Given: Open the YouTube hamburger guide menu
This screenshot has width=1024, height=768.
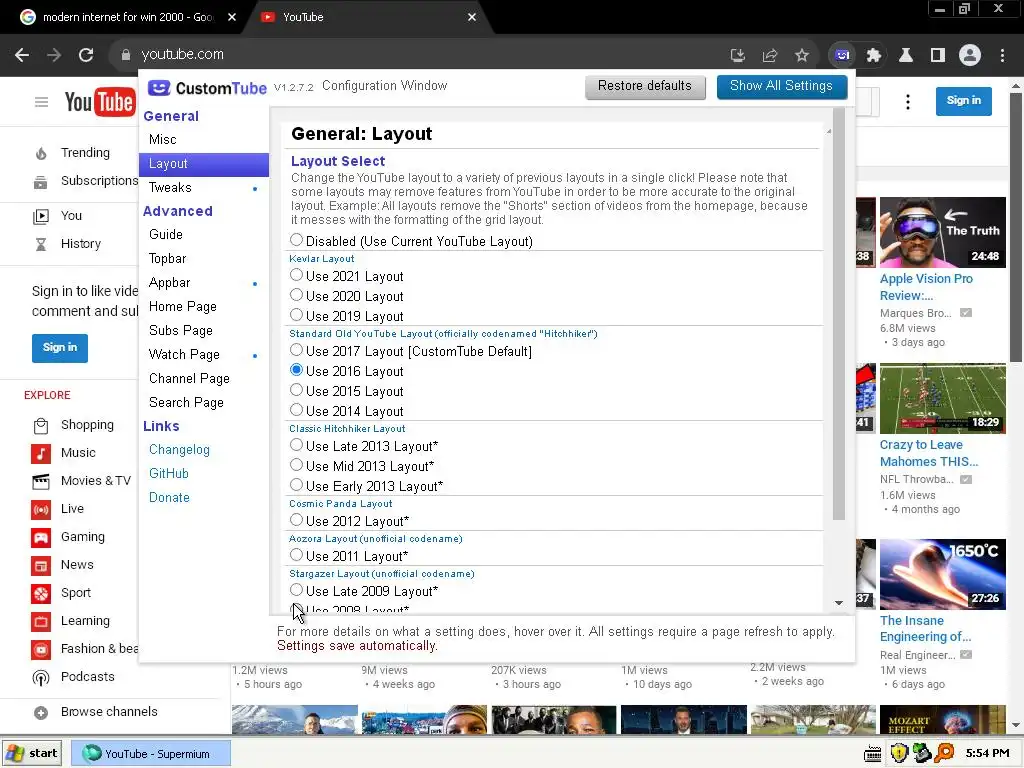Looking at the screenshot, I should coord(41,102).
